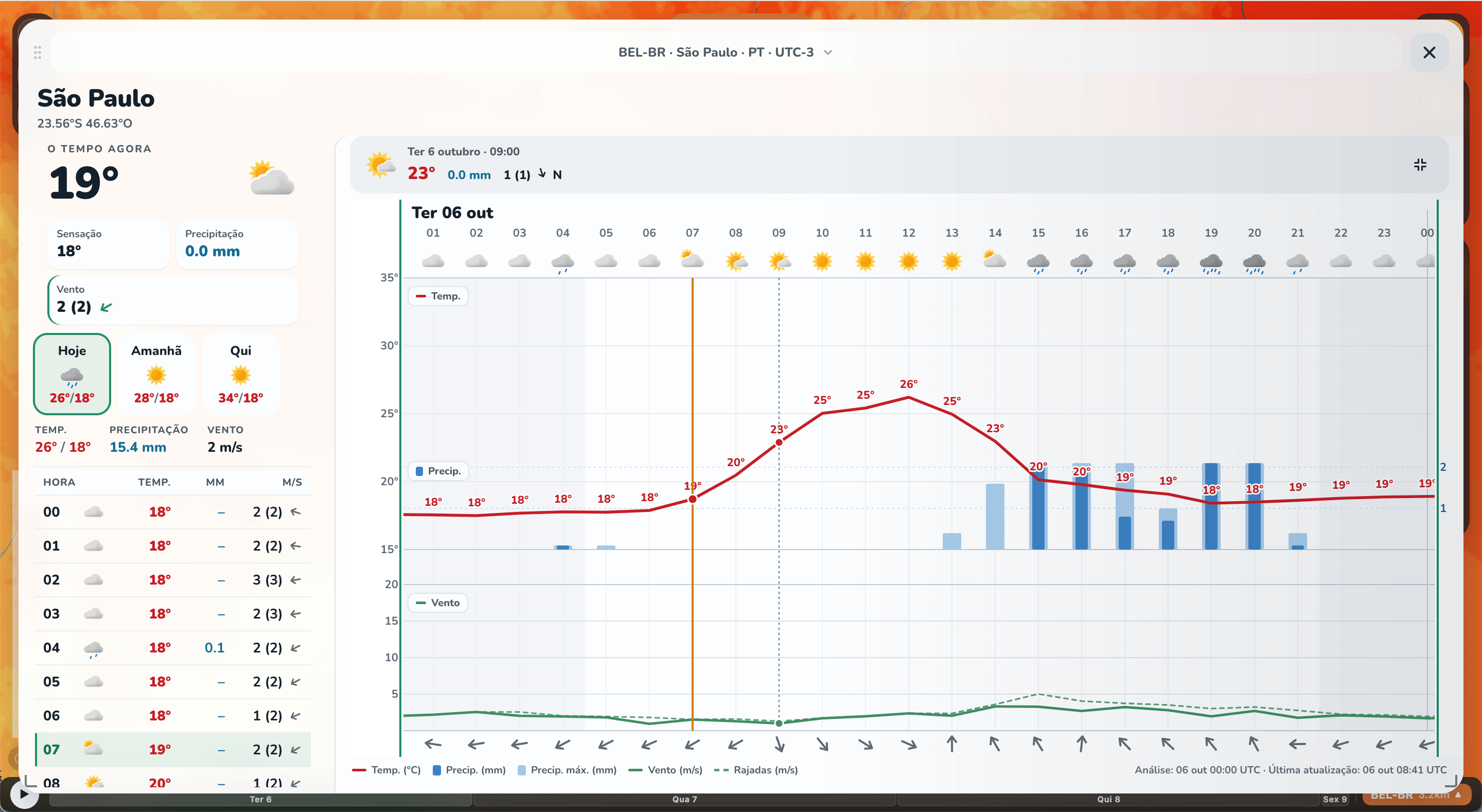Click the wind arrow below hour 09
This screenshot has height=812, width=1482.
pyautogui.click(x=779, y=744)
